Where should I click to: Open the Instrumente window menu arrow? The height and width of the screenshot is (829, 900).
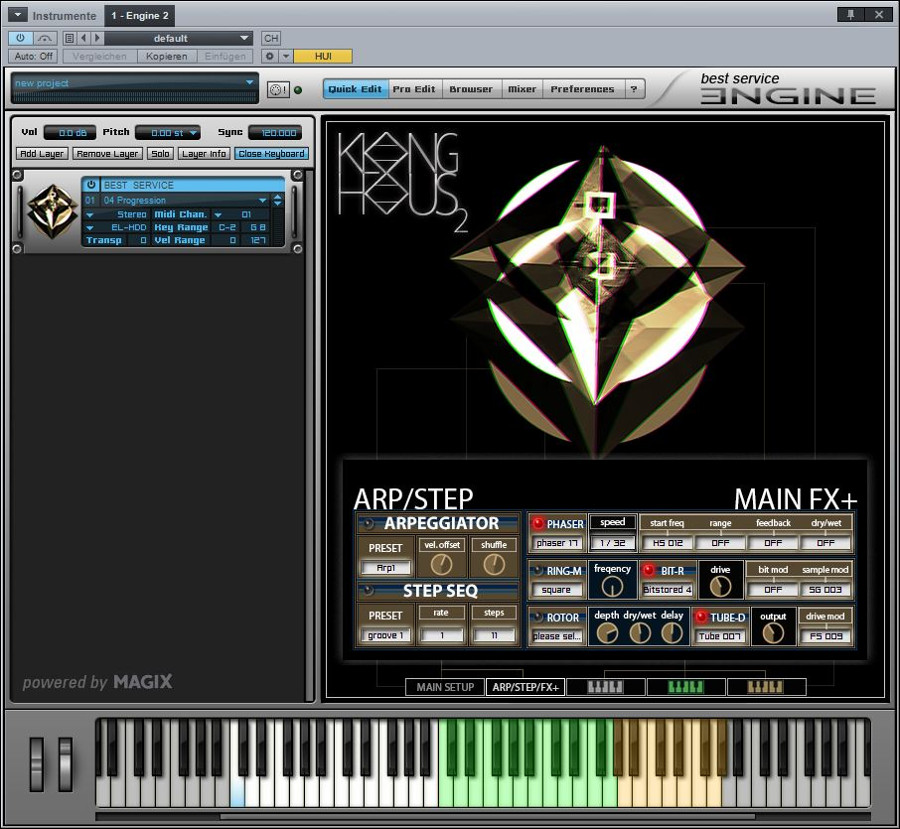coord(17,15)
